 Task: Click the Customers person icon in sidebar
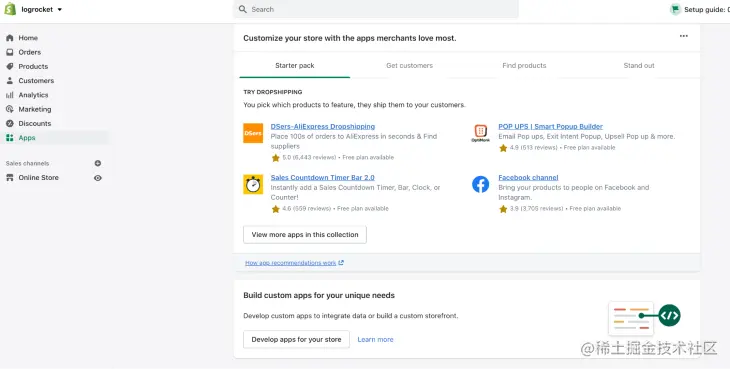tap(10, 81)
